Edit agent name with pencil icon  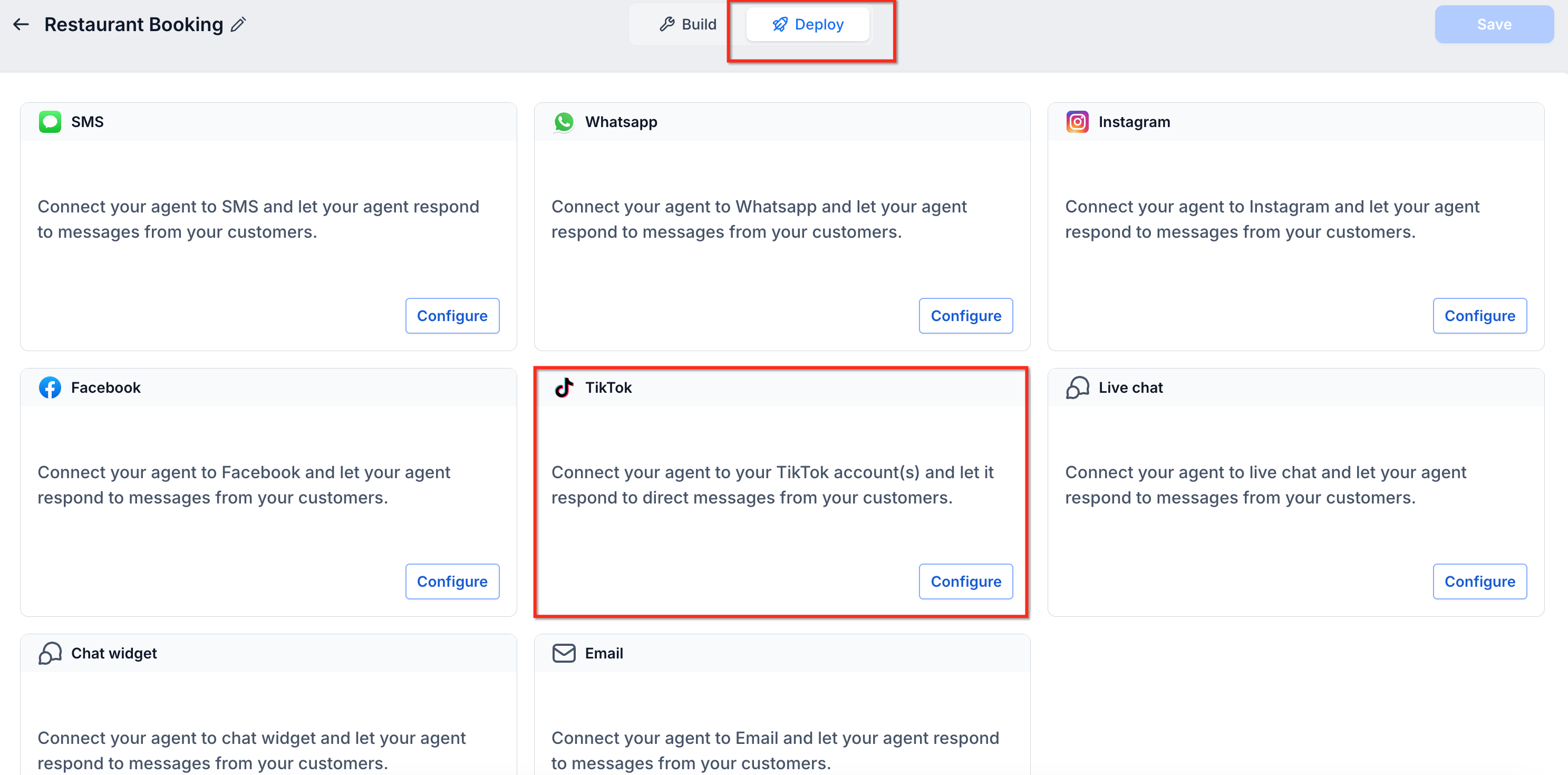coord(238,24)
